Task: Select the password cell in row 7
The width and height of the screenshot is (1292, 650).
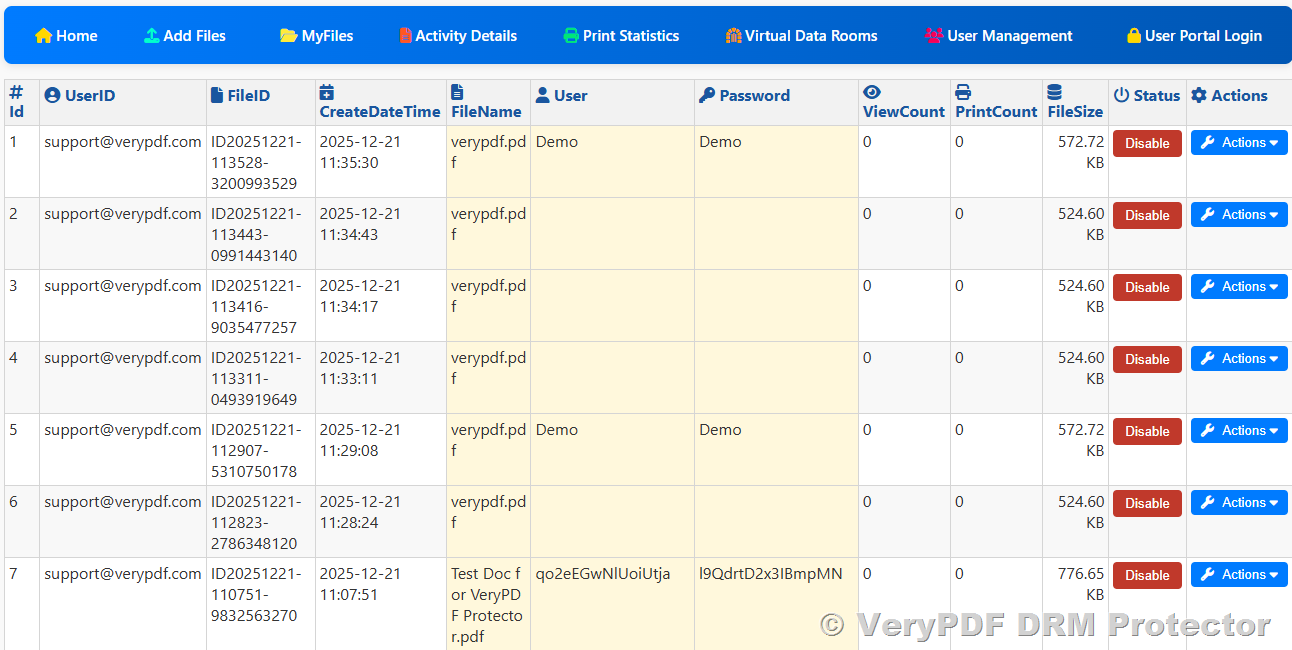Action: (771, 574)
